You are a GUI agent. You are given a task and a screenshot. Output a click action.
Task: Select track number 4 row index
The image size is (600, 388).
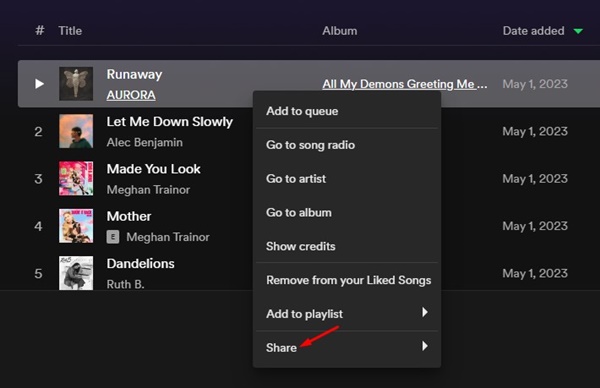click(38, 226)
